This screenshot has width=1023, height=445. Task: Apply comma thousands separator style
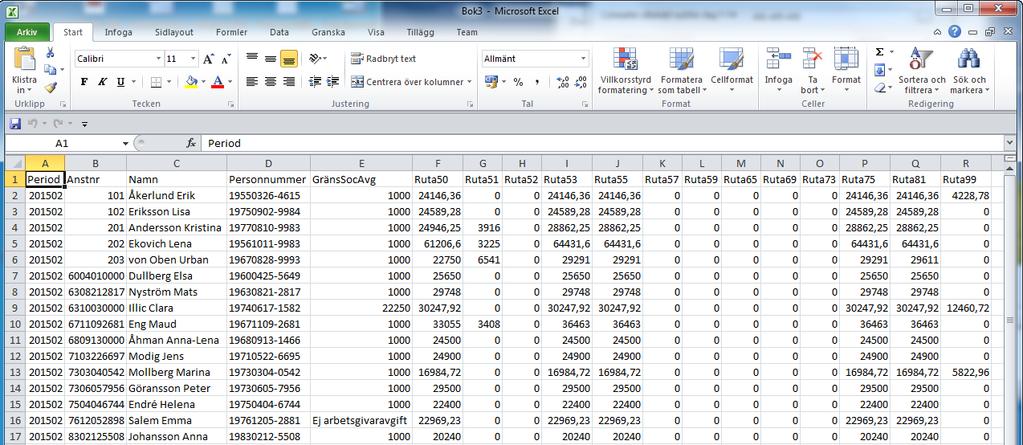pyautogui.click(x=537, y=82)
